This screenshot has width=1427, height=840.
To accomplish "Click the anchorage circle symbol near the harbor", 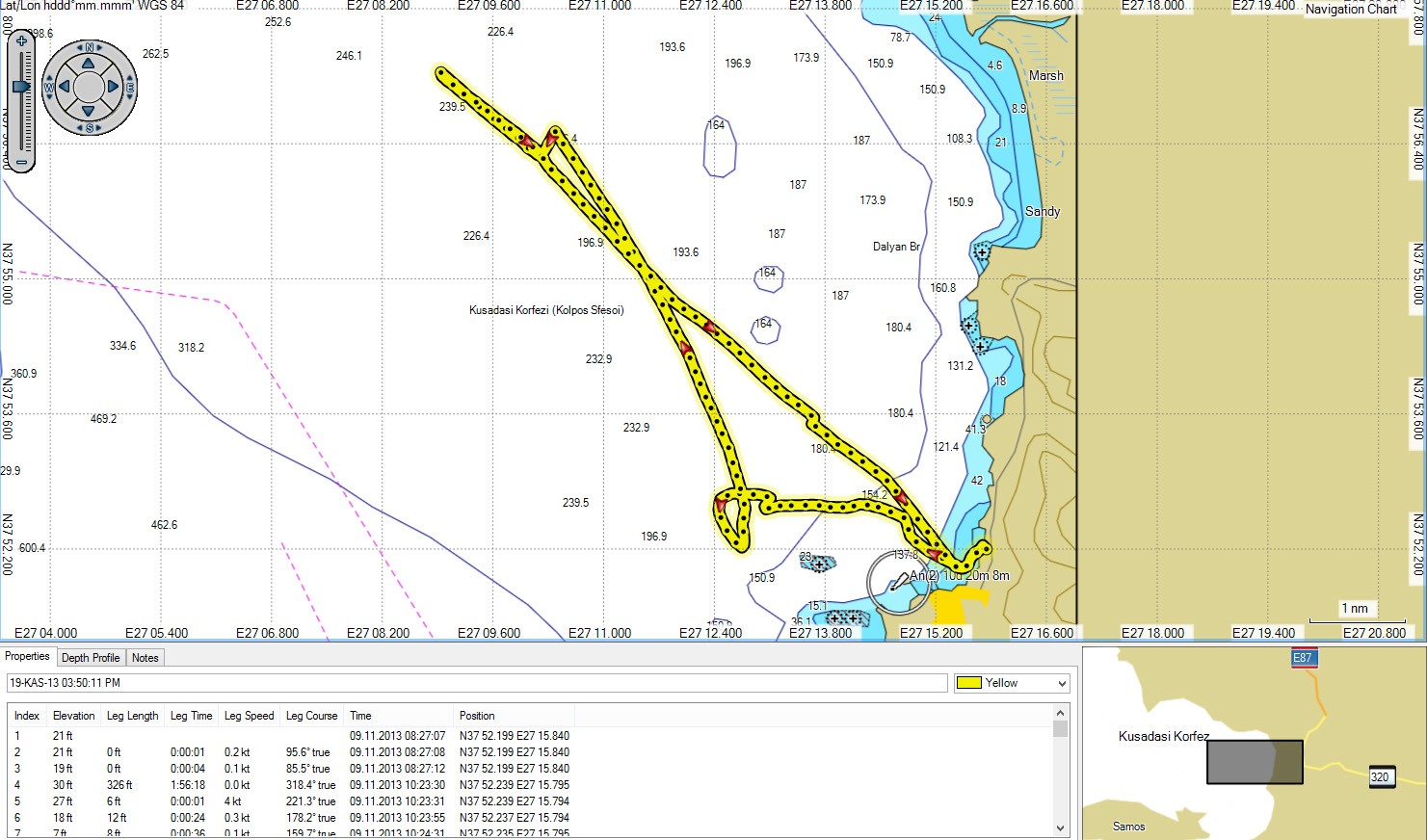I will click(x=898, y=582).
